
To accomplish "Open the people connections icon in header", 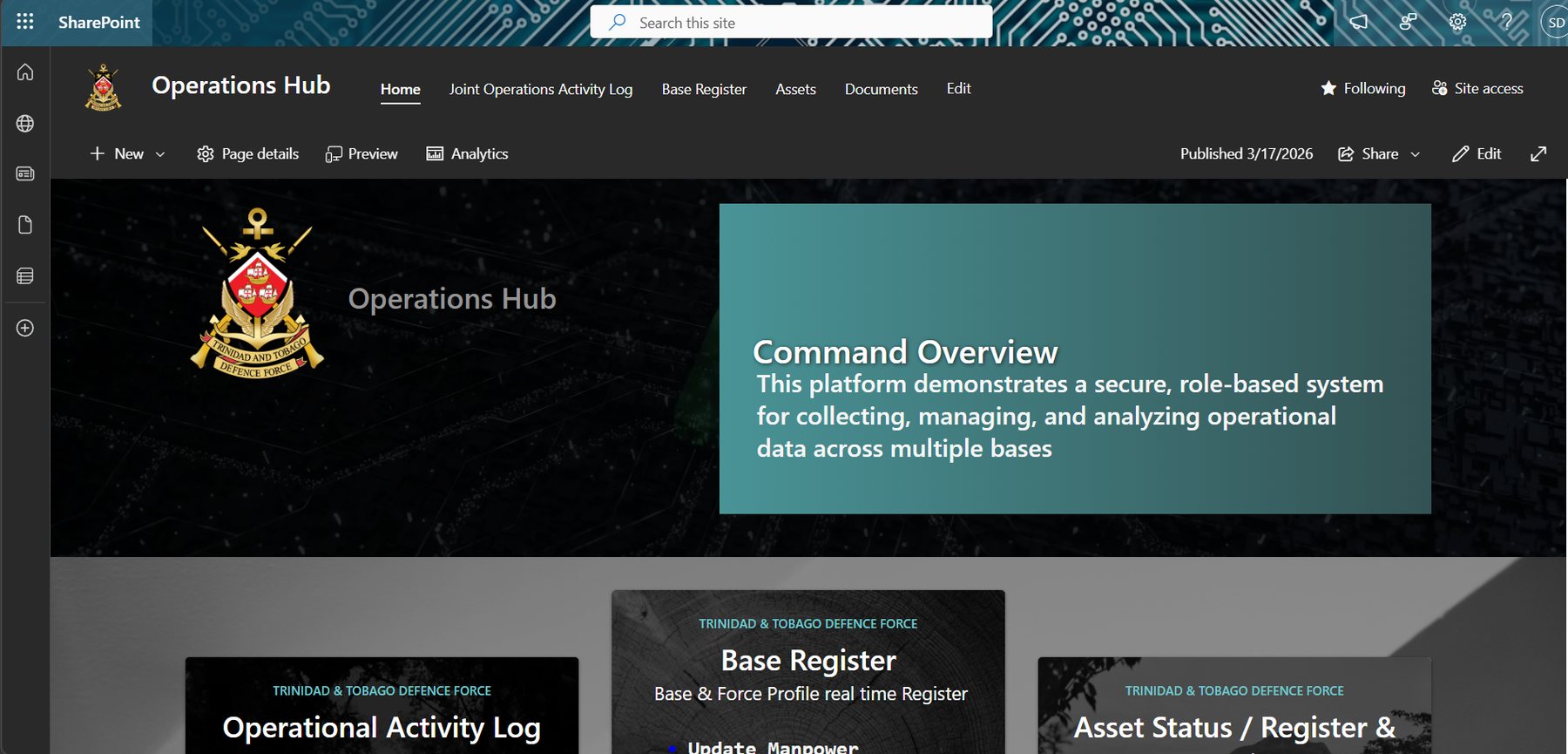I will [x=1408, y=23].
